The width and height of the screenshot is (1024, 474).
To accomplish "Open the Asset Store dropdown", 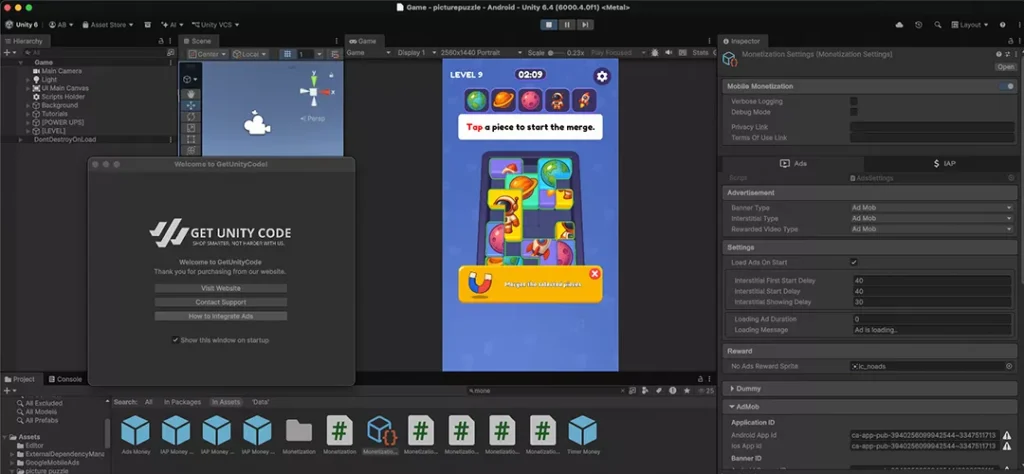I will pos(108,25).
